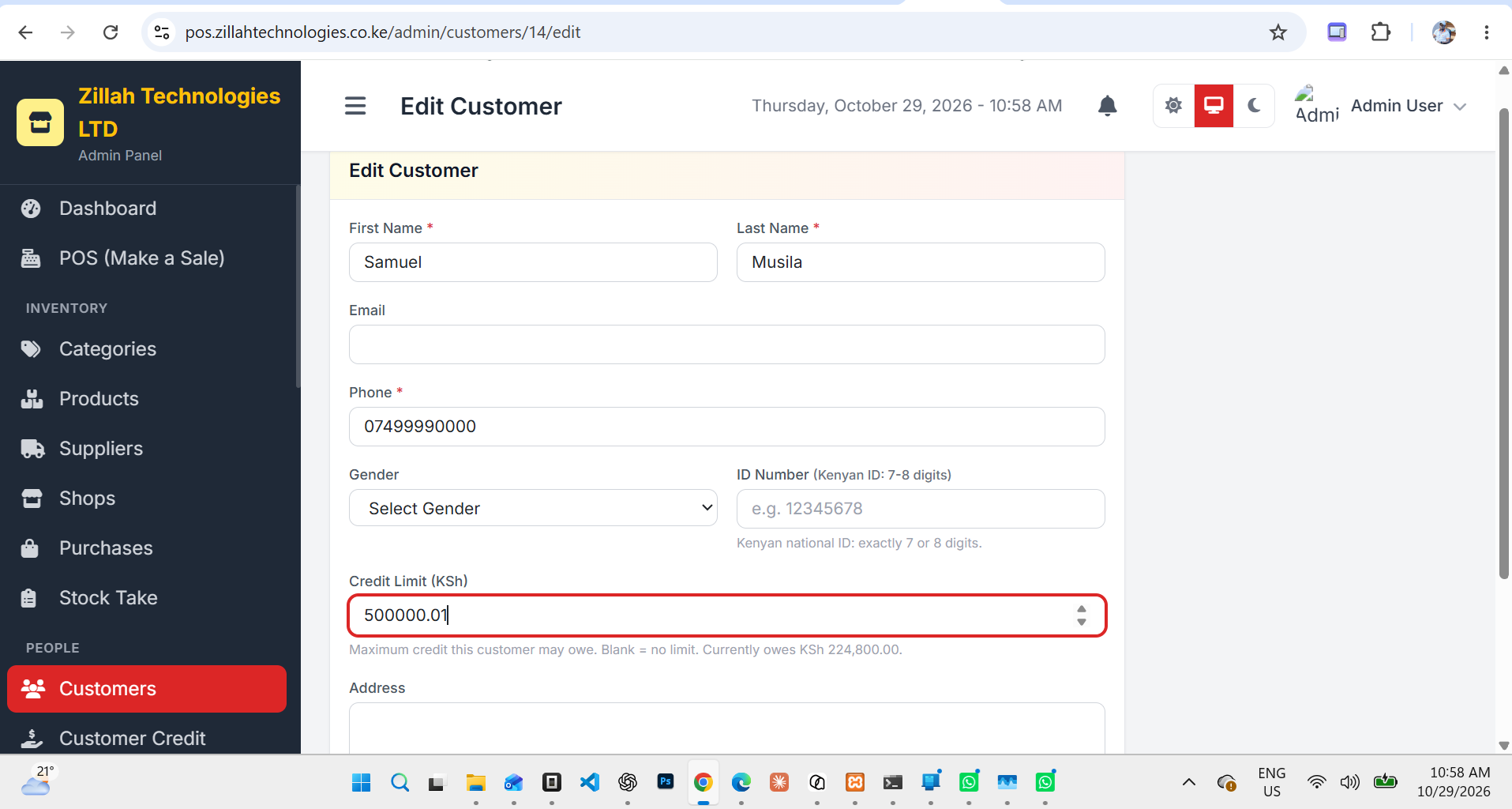The height and width of the screenshot is (809, 1512).
Task: Open Customer Credit page
Action: [147, 738]
